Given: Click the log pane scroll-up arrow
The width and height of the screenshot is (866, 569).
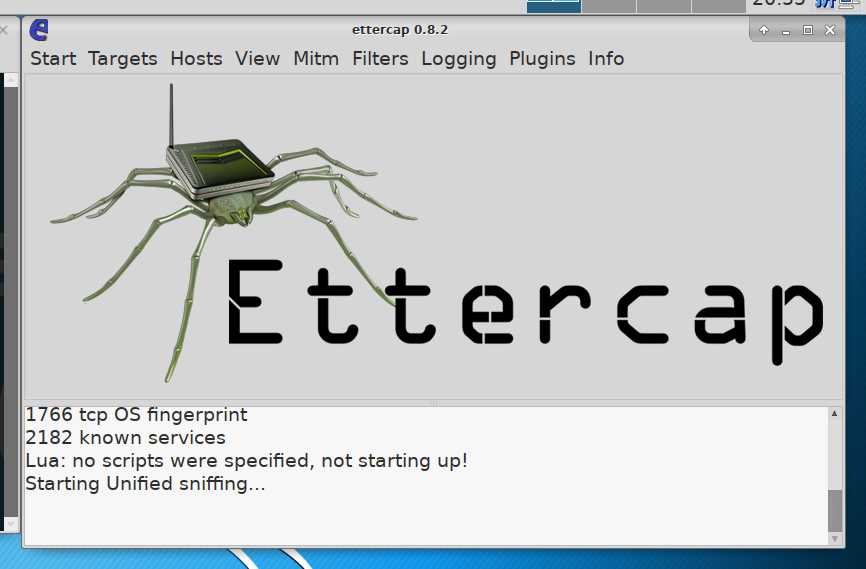Looking at the screenshot, I should pos(835,413).
